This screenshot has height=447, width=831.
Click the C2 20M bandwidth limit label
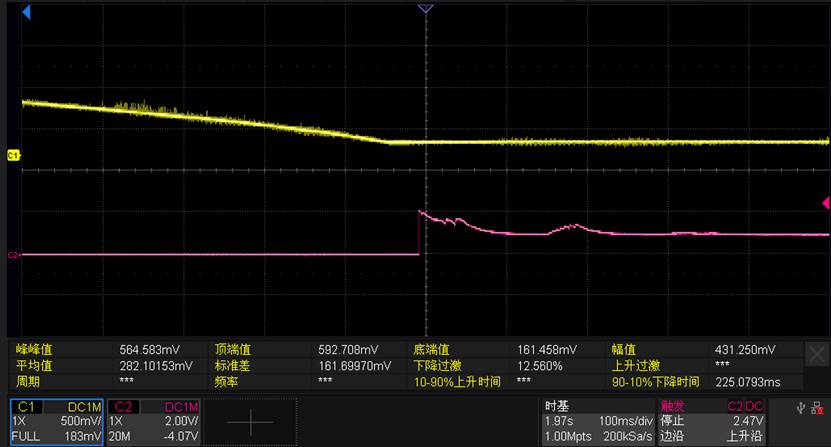(120, 436)
